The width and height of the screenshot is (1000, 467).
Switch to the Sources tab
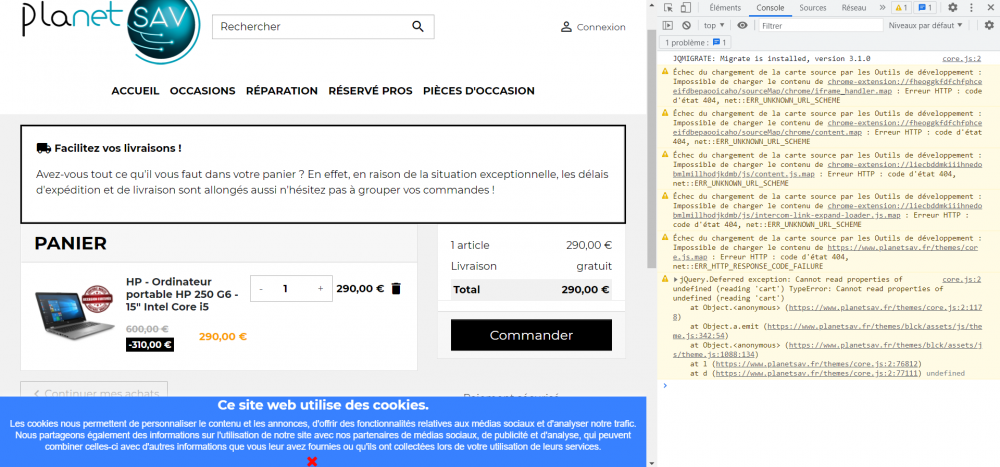tap(812, 8)
